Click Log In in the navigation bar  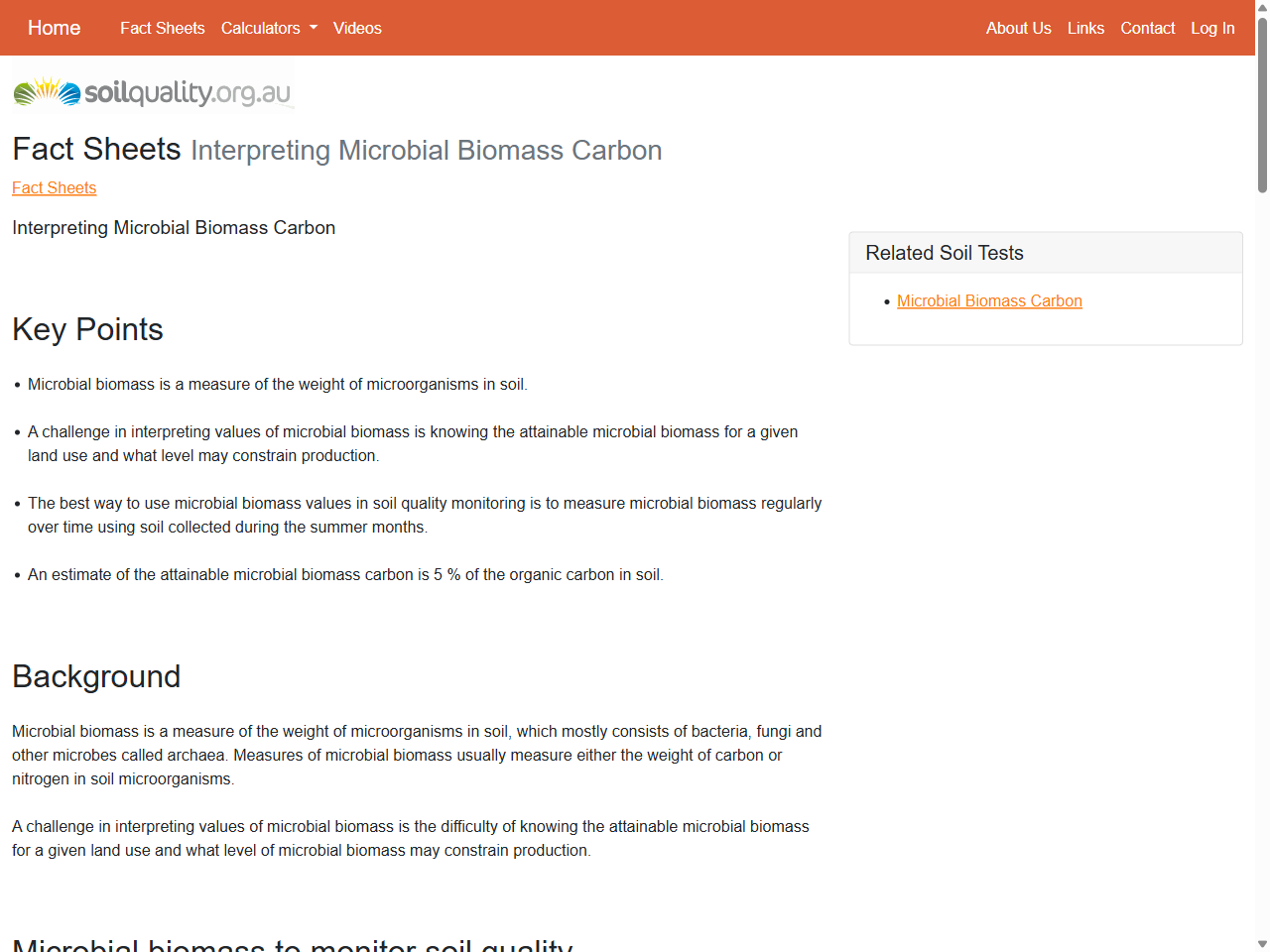pyautogui.click(x=1212, y=28)
